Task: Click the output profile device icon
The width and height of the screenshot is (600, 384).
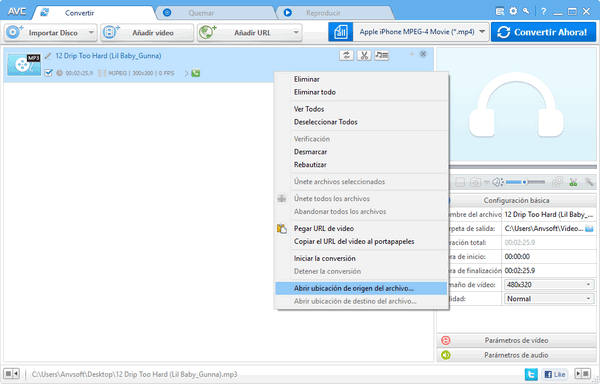Action: pyautogui.click(x=340, y=32)
